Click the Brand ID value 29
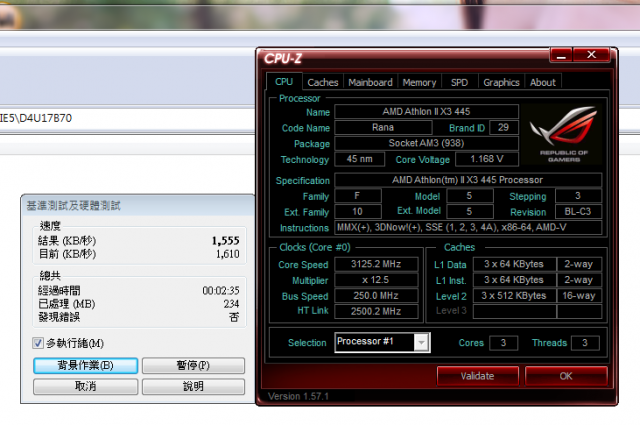 tap(504, 127)
